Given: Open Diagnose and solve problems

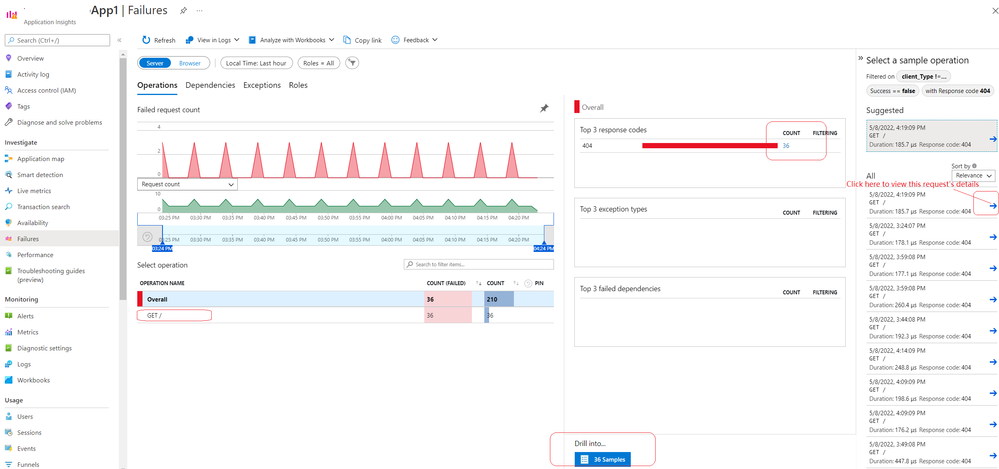Looking at the screenshot, I should click(59, 122).
